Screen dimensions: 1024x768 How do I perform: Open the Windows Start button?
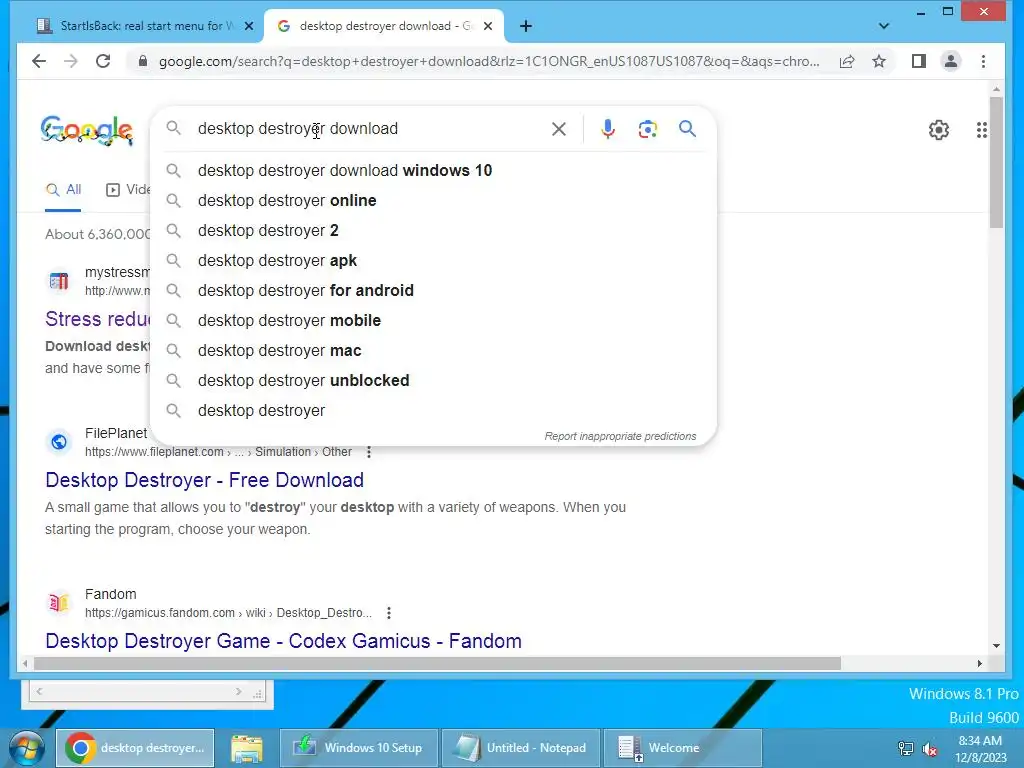(x=27, y=748)
